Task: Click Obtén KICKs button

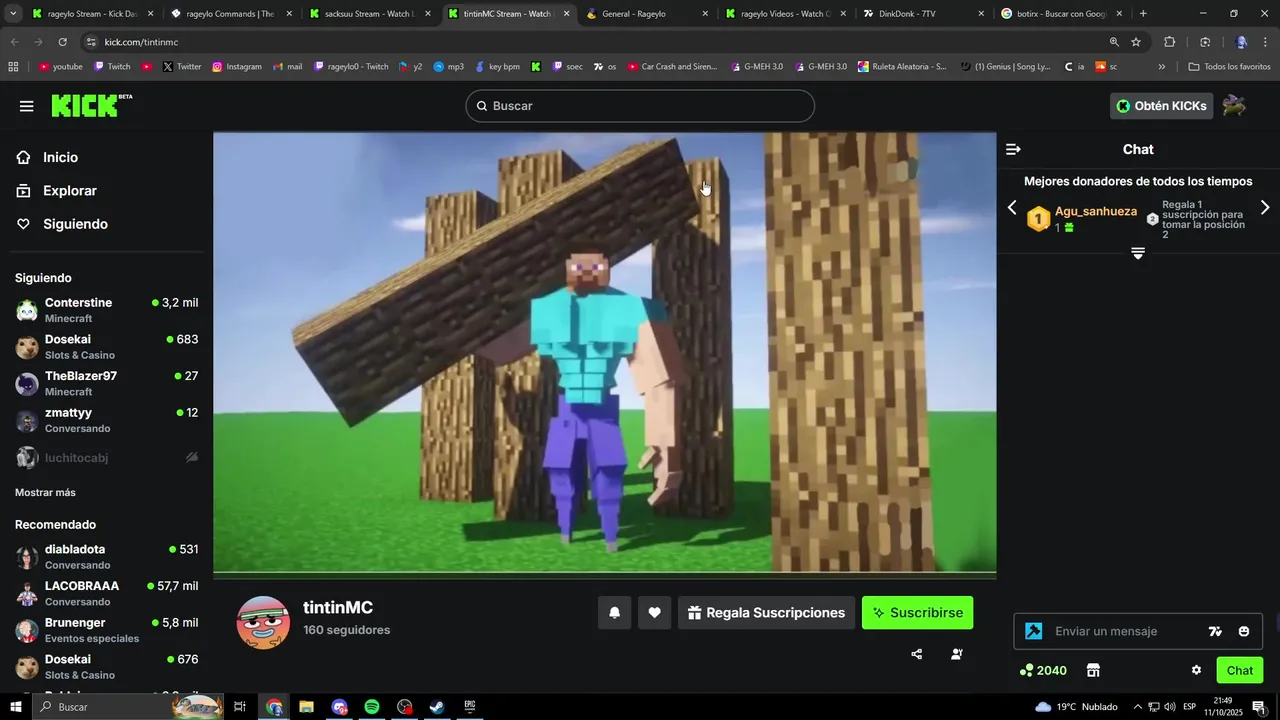Action: pos(1161,106)
